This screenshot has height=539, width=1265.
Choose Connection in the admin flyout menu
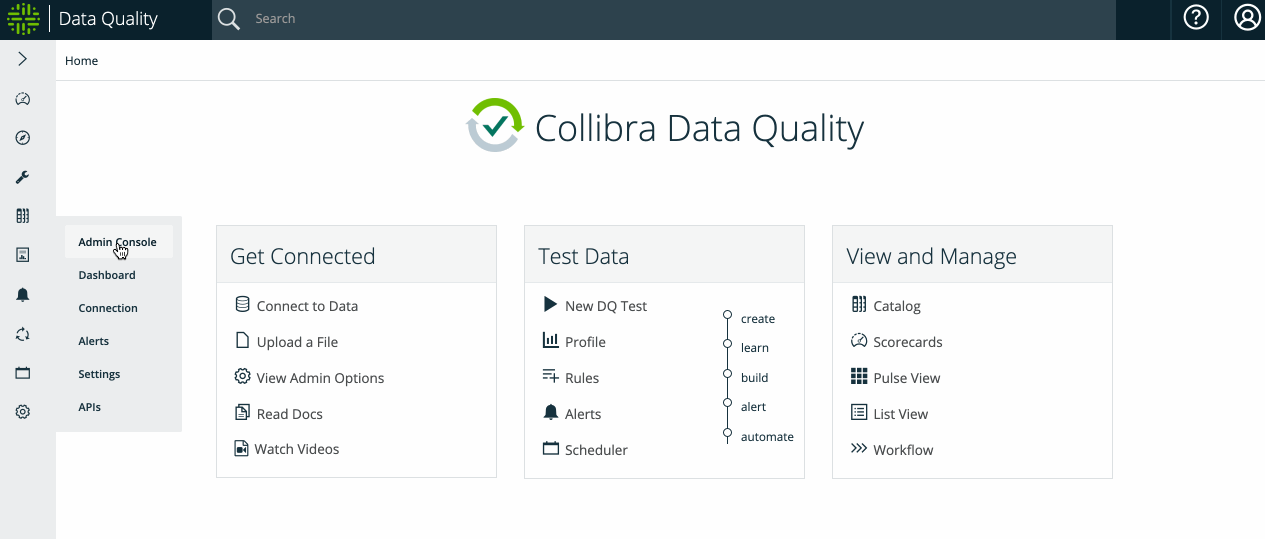pos(108,308)
